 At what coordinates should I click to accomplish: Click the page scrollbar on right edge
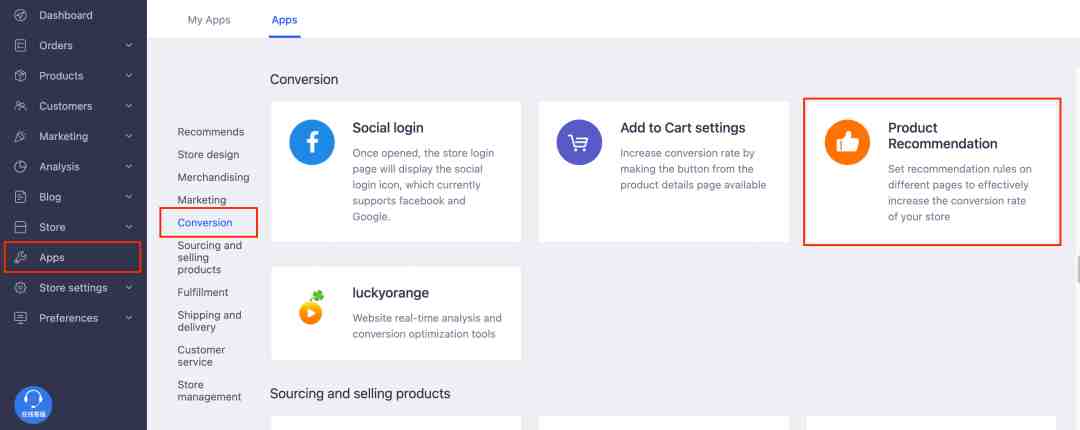[x=1078, y=269]
